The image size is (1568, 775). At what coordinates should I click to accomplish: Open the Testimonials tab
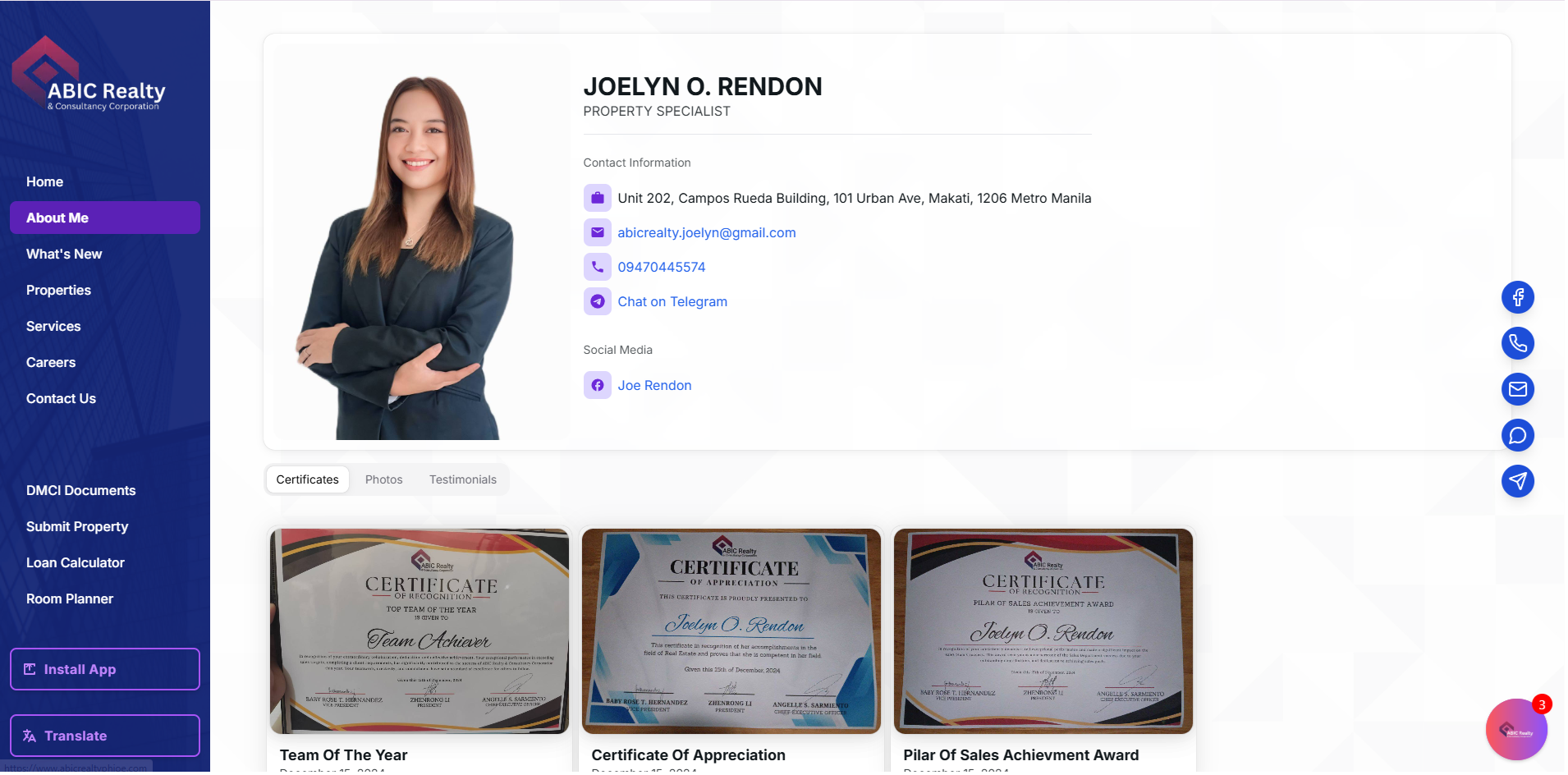coord(462,479)
